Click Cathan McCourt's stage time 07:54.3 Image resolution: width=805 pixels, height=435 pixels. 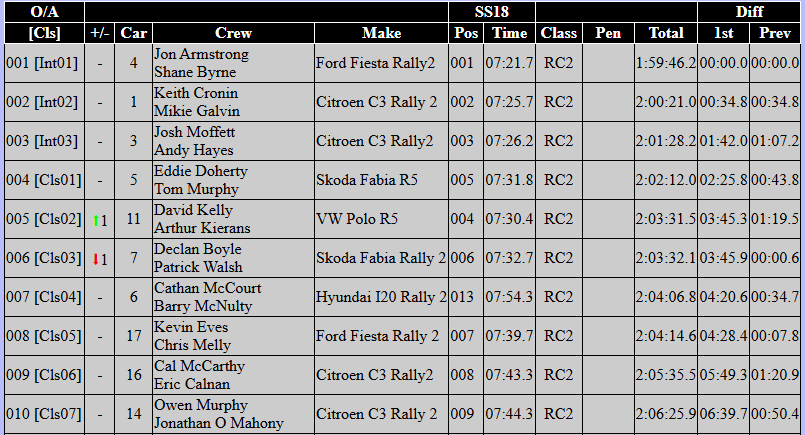pyautogui.click(x=509, y=297)
